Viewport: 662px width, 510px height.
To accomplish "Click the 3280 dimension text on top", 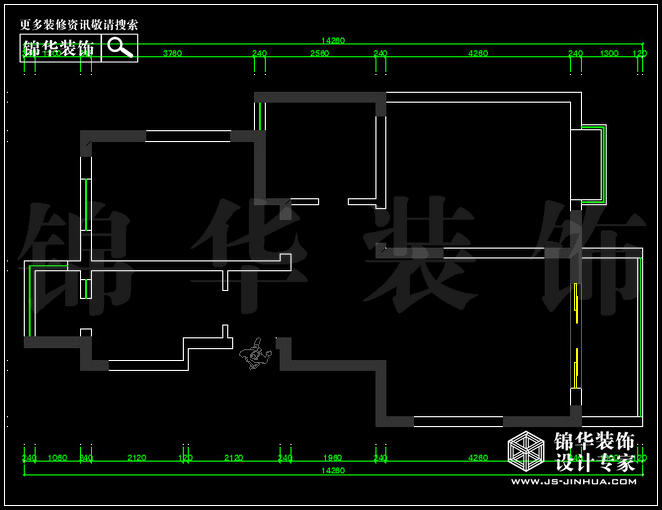I will 171,53.
